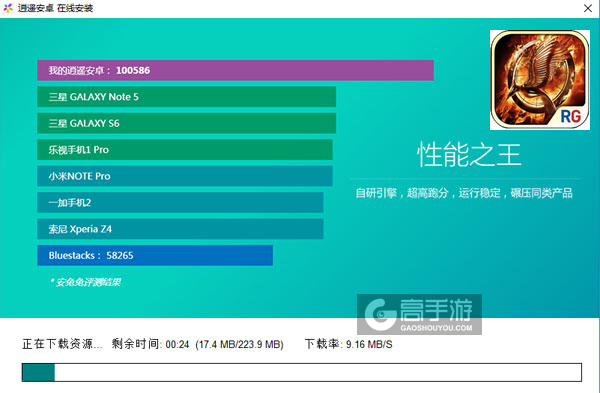Select the 一加手机2 bar
The image size is (600, 393).
coord(180,202)
